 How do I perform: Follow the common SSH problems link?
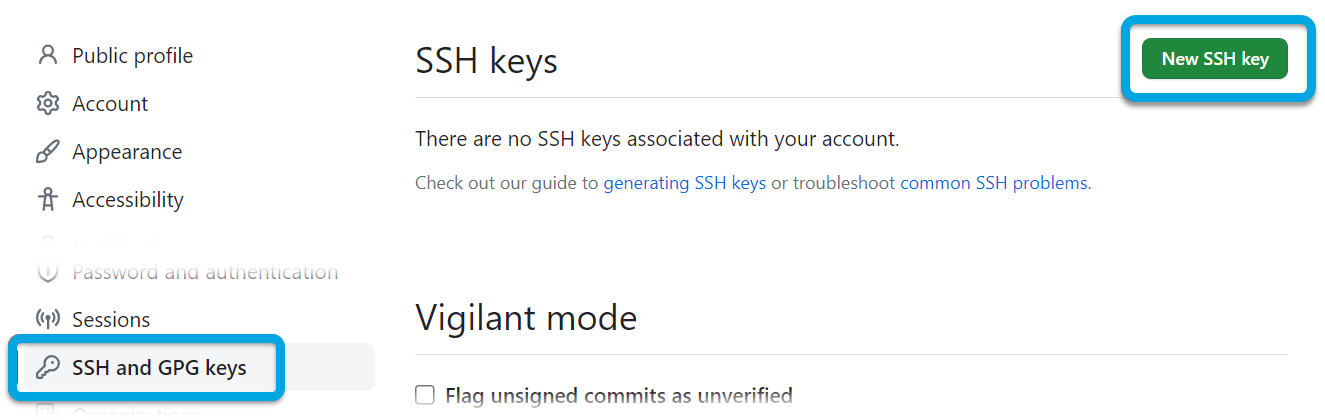tap(993, 183)
